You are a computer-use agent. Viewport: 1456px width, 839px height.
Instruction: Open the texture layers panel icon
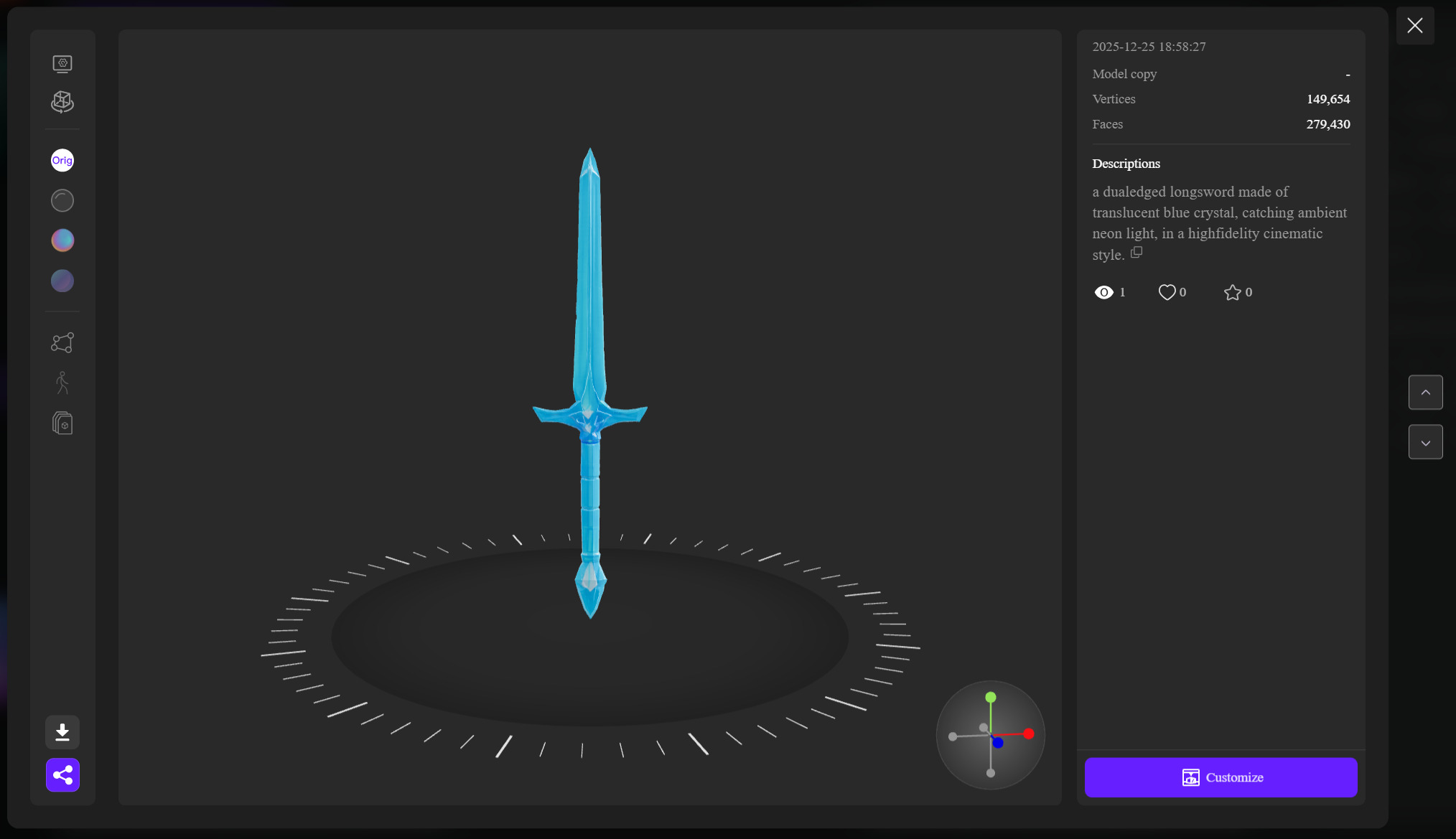point(62,423)
